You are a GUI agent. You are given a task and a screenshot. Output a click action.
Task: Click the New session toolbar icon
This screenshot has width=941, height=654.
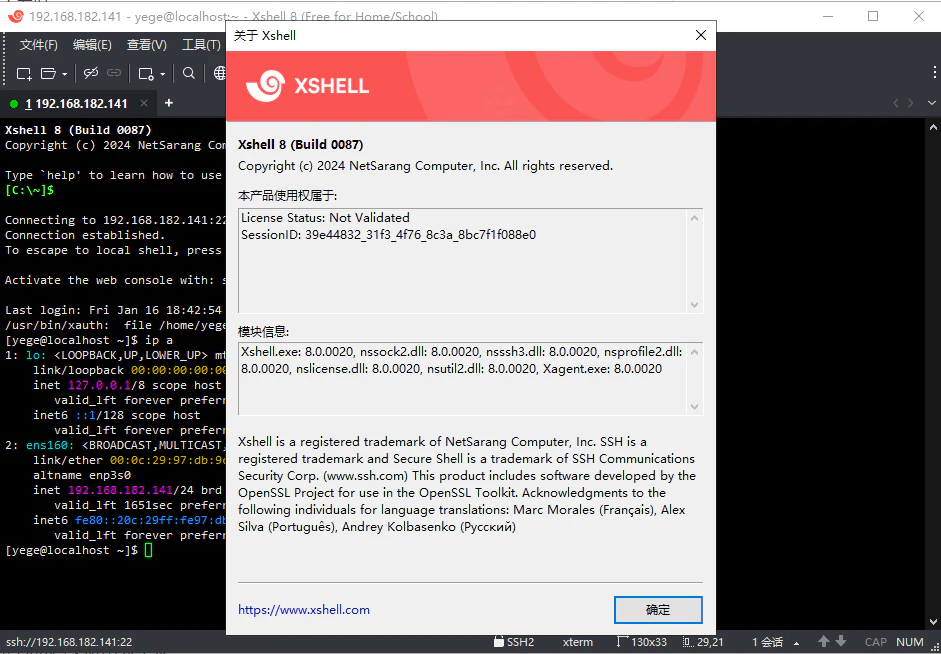point(24,72)
